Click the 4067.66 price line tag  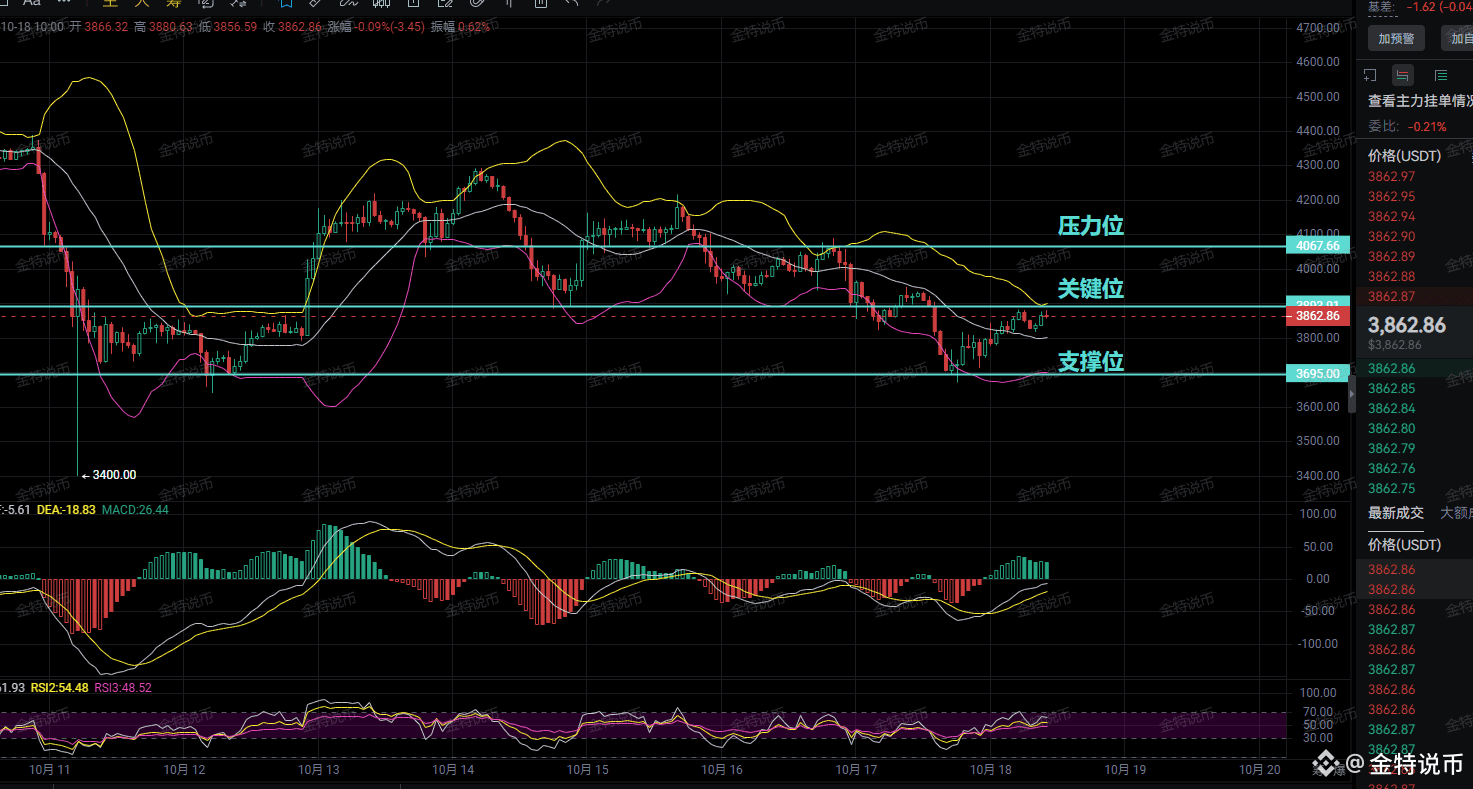[1319, 245]
